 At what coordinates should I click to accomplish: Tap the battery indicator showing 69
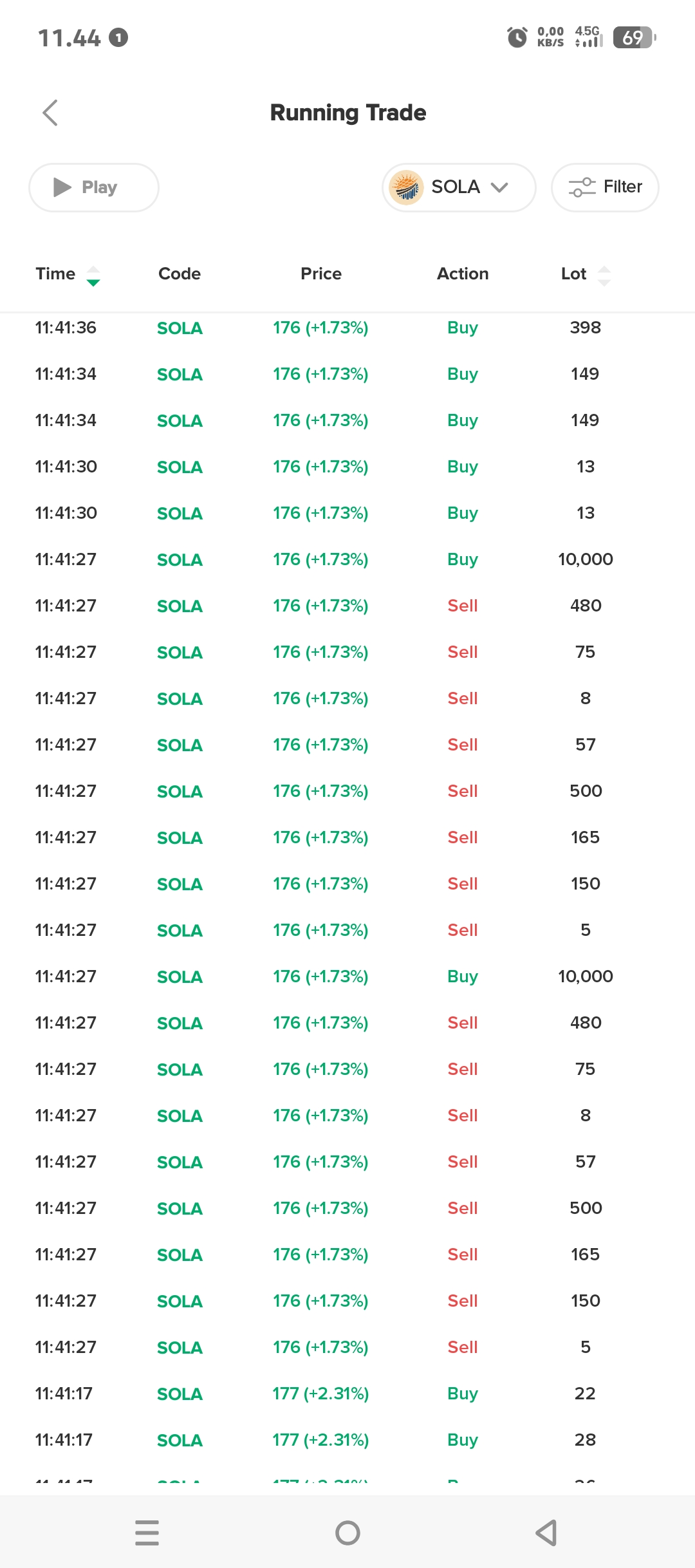click(x=635, y=38)
